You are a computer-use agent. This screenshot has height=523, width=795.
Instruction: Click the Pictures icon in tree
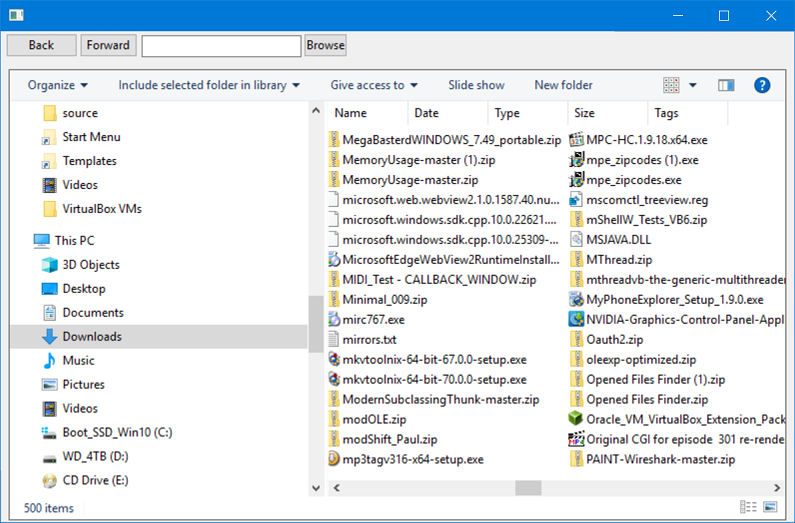[x=50, y=385]
